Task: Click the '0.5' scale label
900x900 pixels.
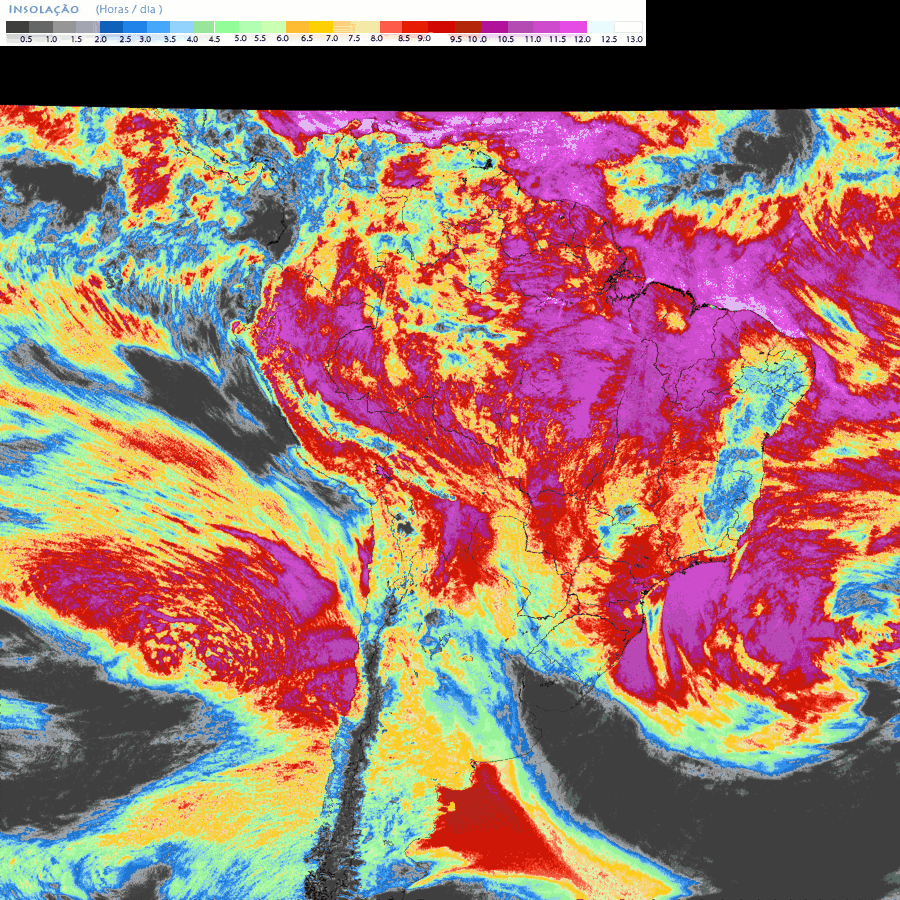Action: (x=26, y=39)
